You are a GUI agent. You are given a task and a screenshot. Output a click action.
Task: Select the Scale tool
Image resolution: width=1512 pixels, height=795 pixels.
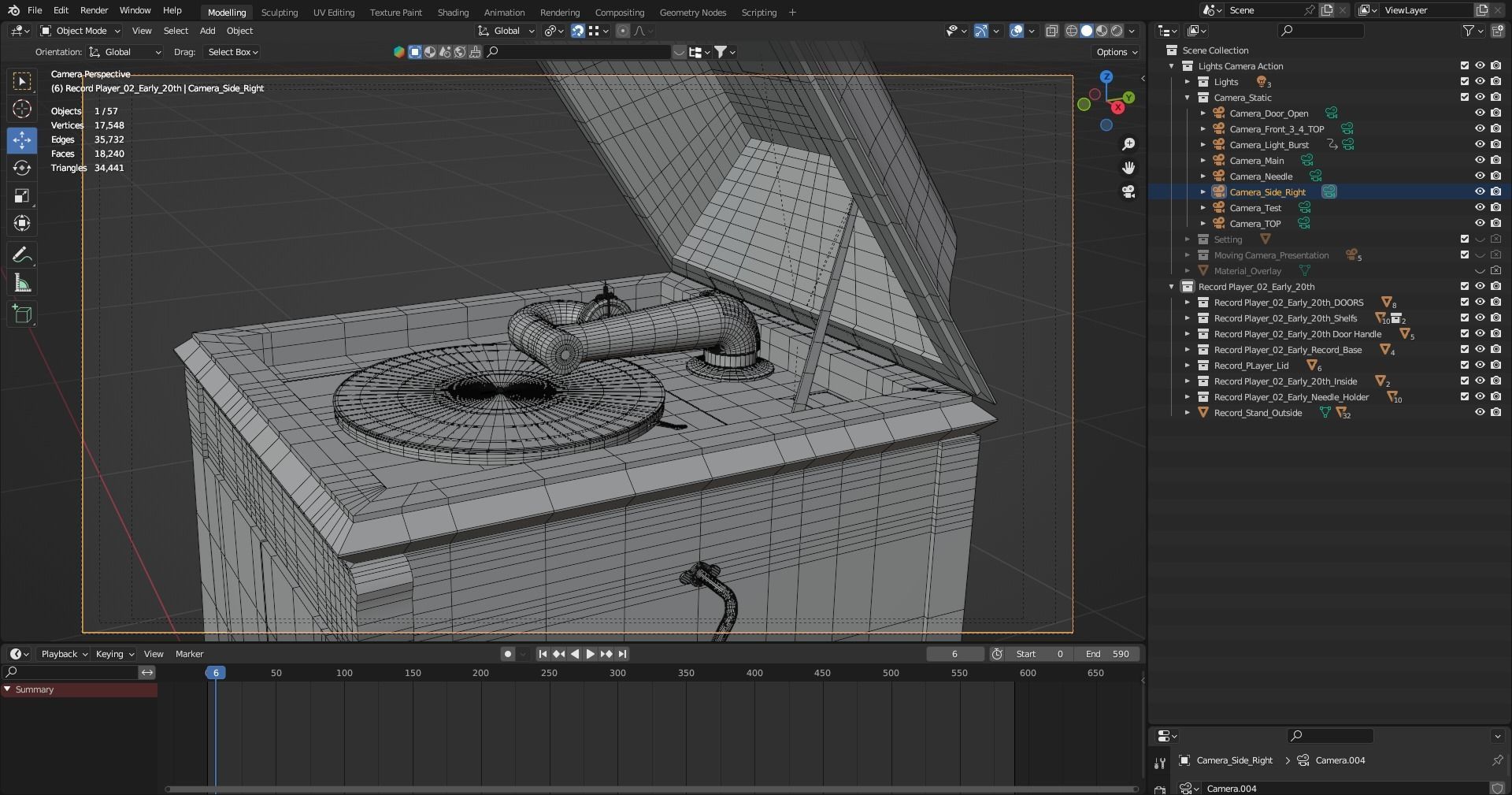22,196
